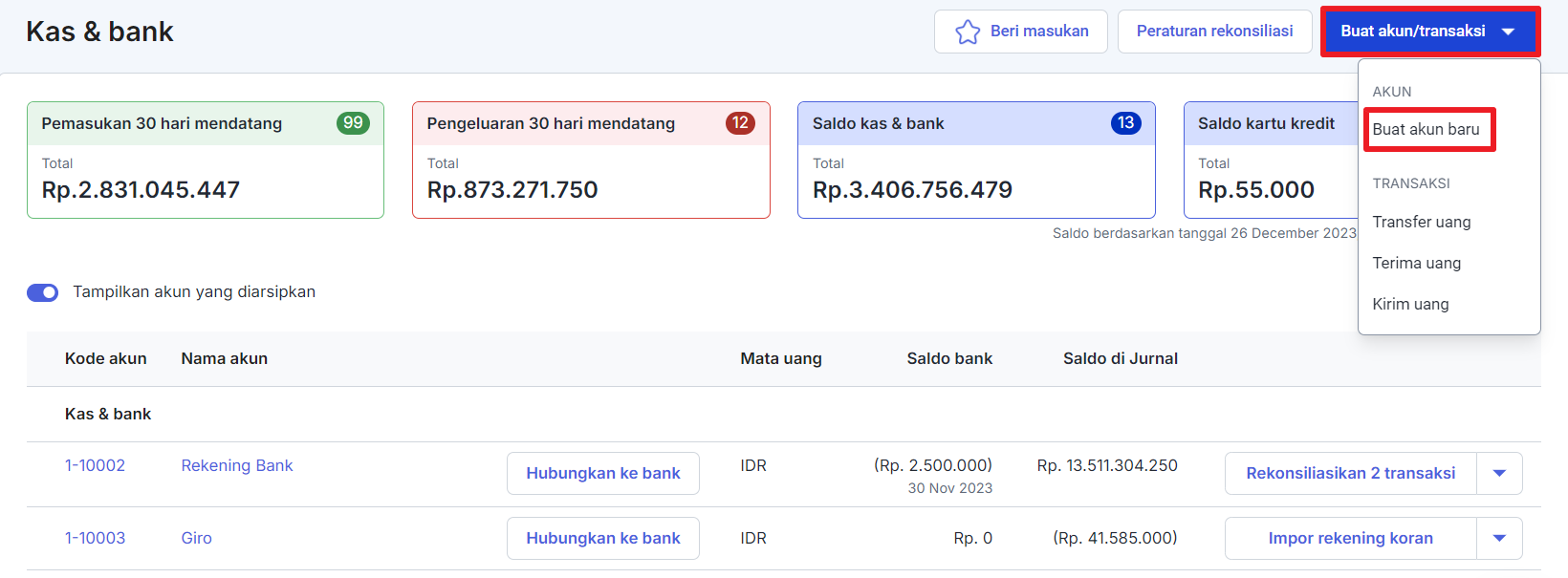Select Buat akun baru from menu

(x=1426, y=130)
